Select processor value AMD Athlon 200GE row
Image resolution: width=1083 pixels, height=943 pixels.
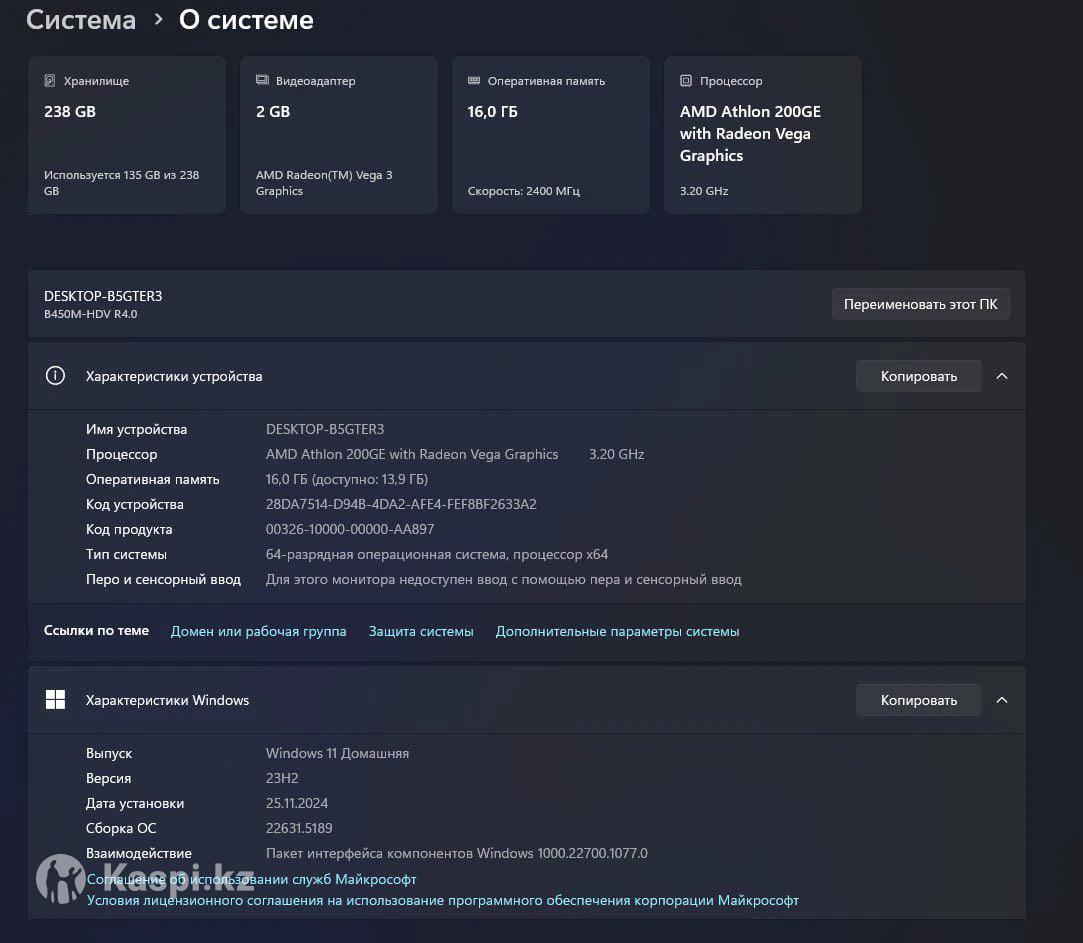[x=455, y=454]
